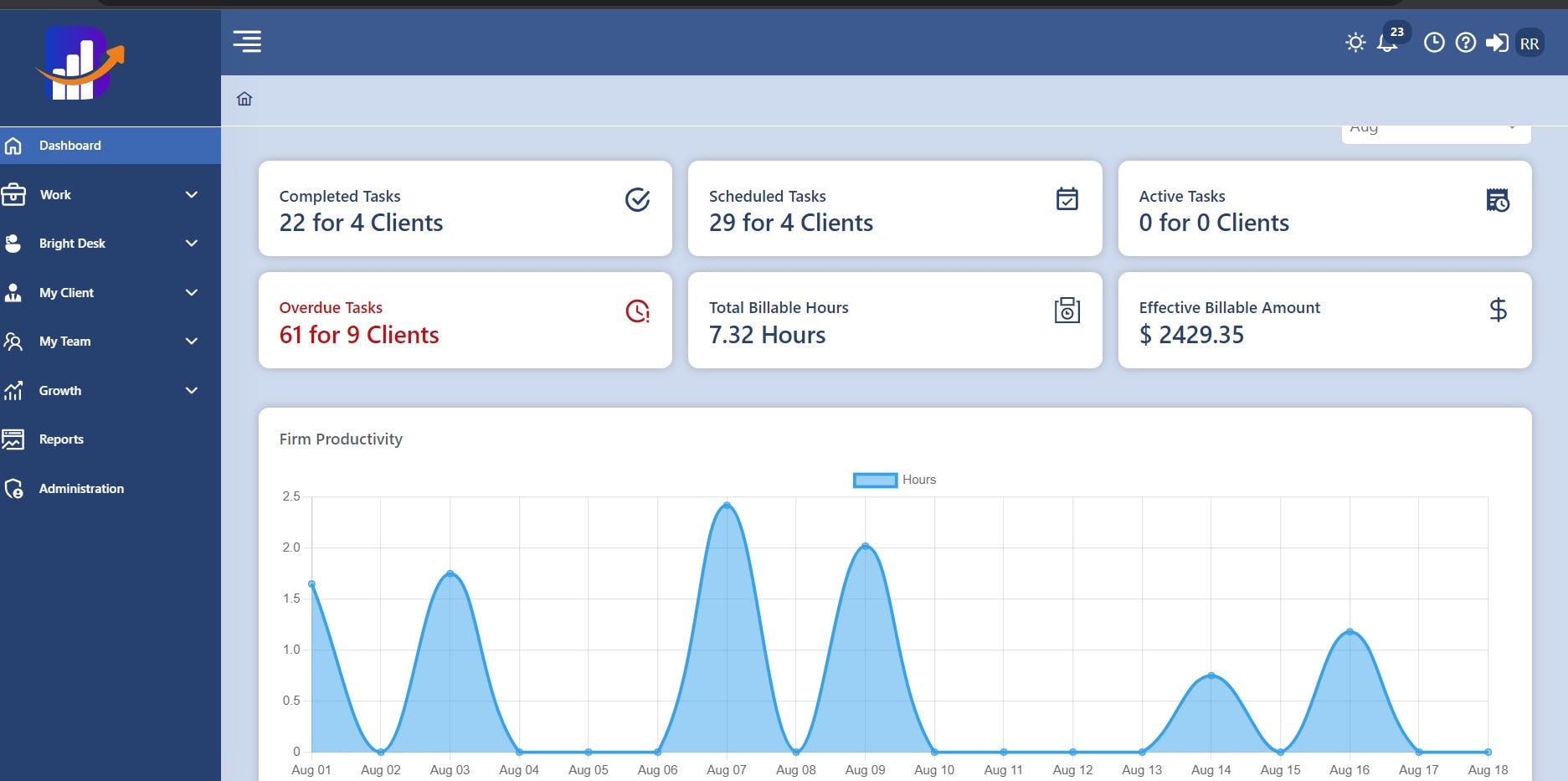Click the home breadcrumb icon
The height and width of the screenshot is (781, 1568).
coord(244,99)
